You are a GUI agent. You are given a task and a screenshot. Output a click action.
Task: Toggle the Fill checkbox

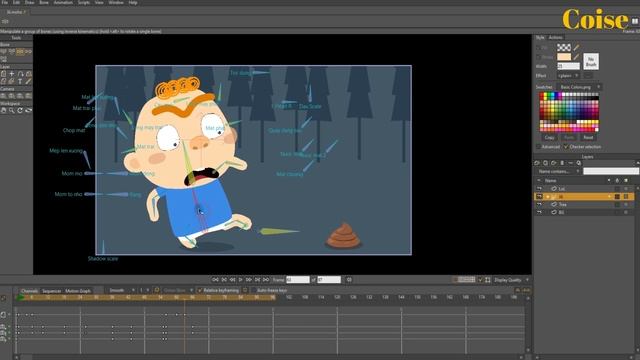coord(538,48)
